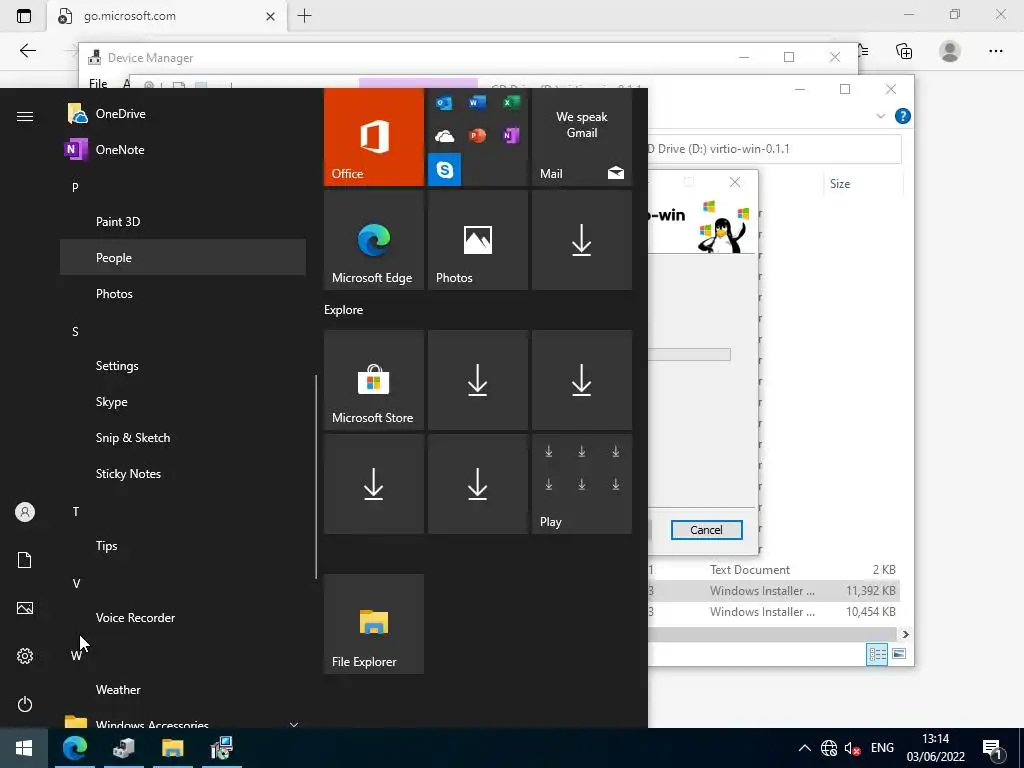Open the network tray icon

[x=829, y=748]
